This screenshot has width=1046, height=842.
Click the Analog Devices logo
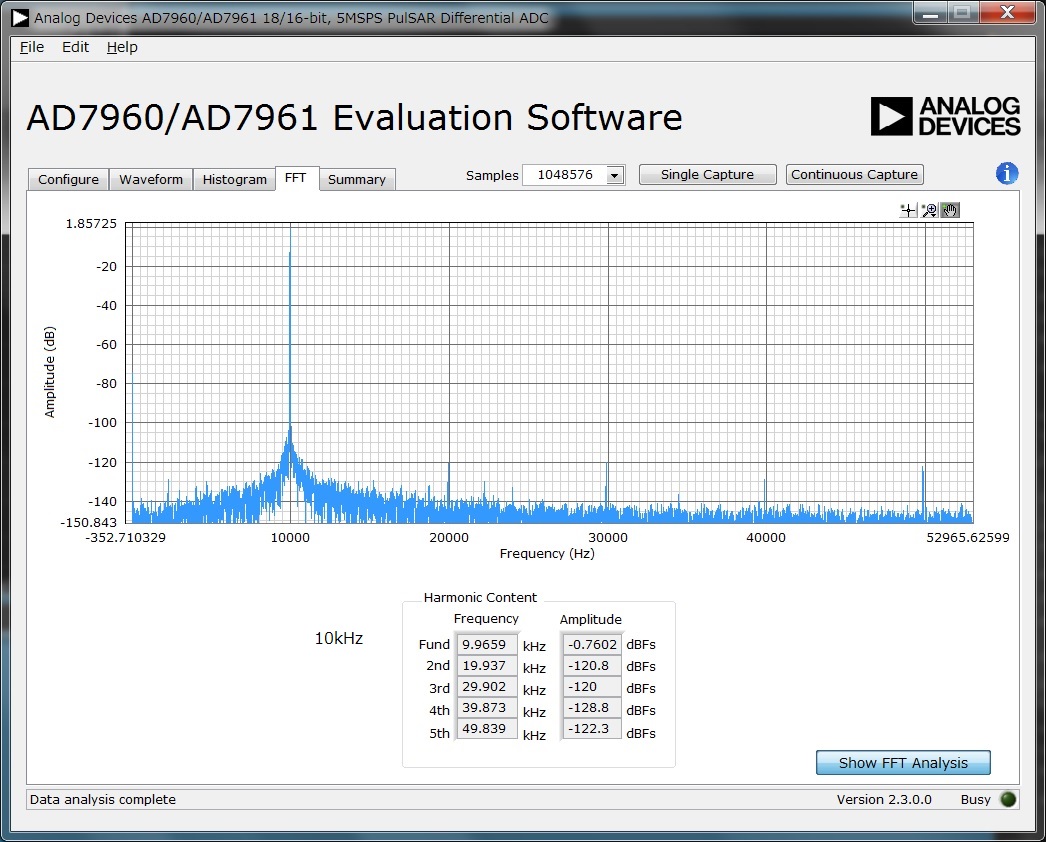pos(945,117)
